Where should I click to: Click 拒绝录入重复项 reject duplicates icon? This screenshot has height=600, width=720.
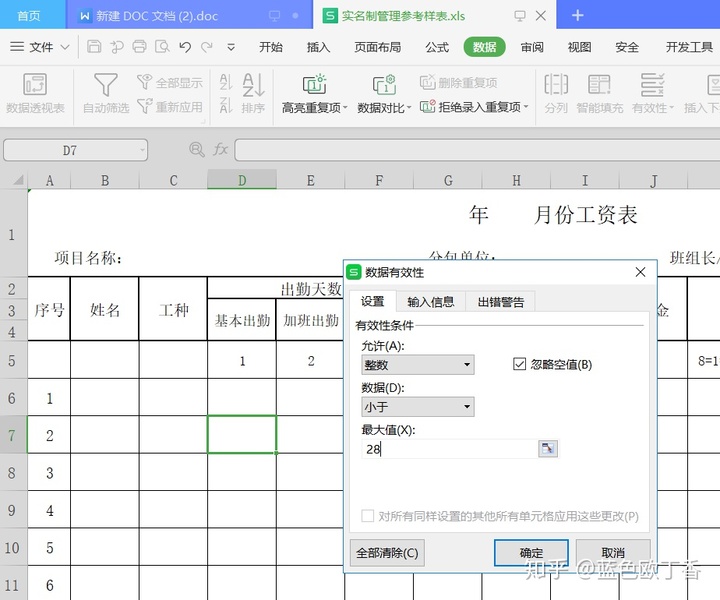tap(428, 107)
